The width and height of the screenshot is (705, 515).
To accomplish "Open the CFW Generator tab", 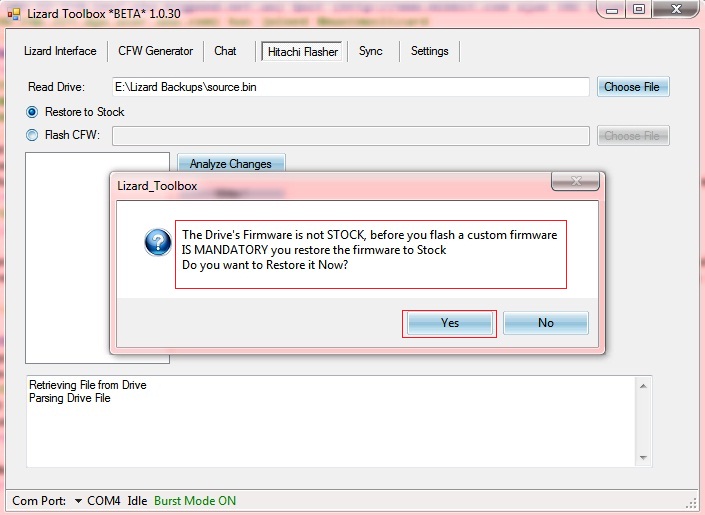I will (156, 51).
